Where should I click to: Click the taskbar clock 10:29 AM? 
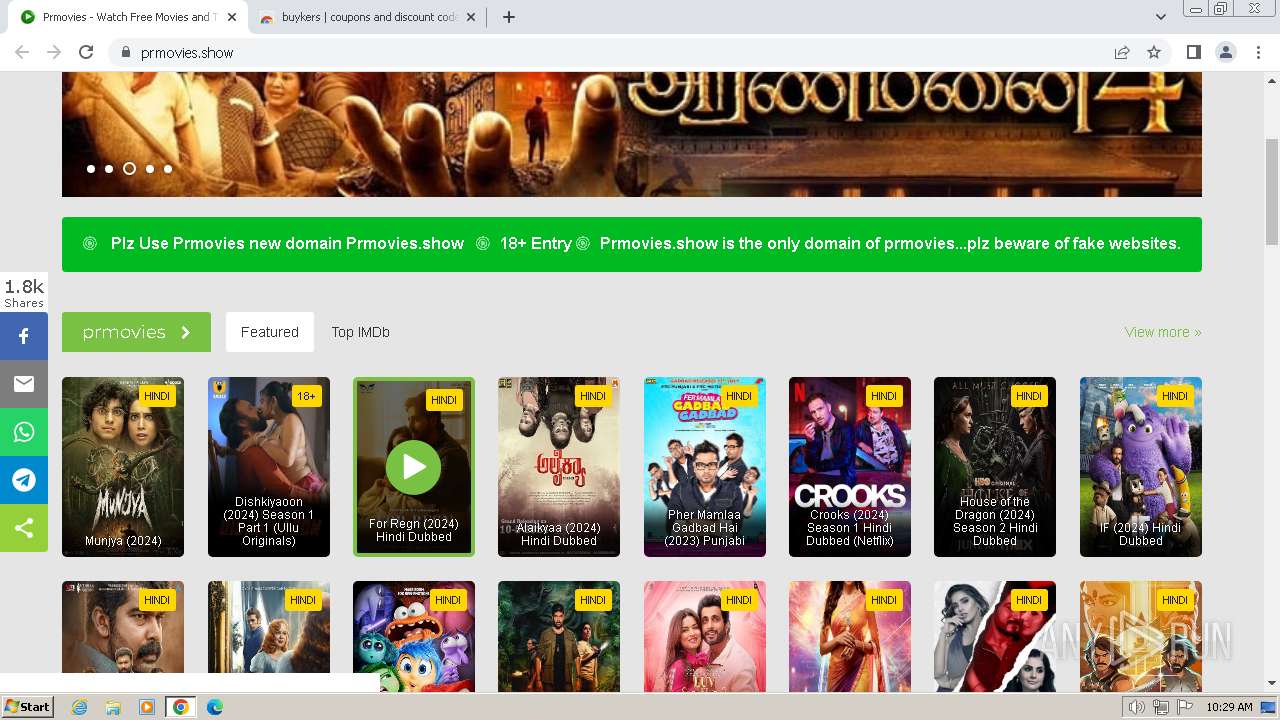point(1229,707)
